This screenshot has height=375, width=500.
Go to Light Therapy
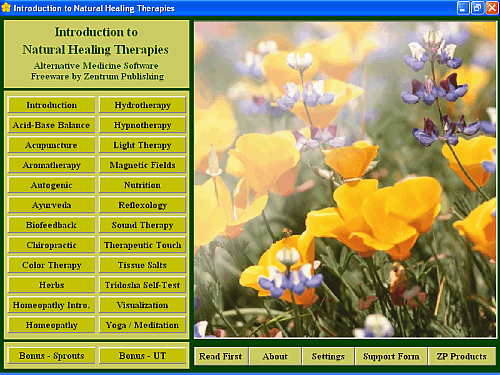(143, 145)
